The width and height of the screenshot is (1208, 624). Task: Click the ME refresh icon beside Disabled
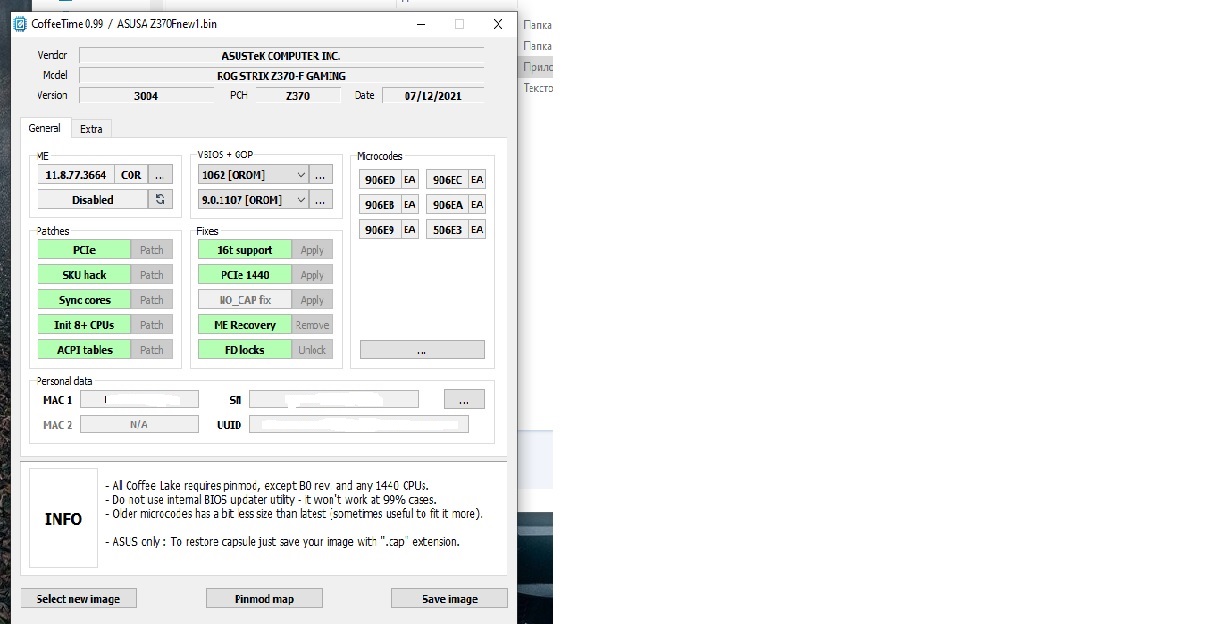click(160, 199)
